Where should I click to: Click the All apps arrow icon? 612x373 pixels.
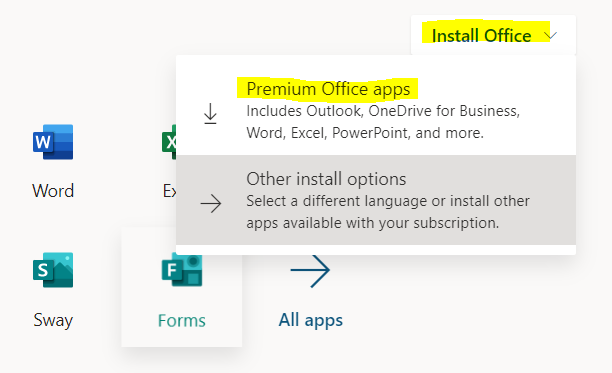click(310, 271)
